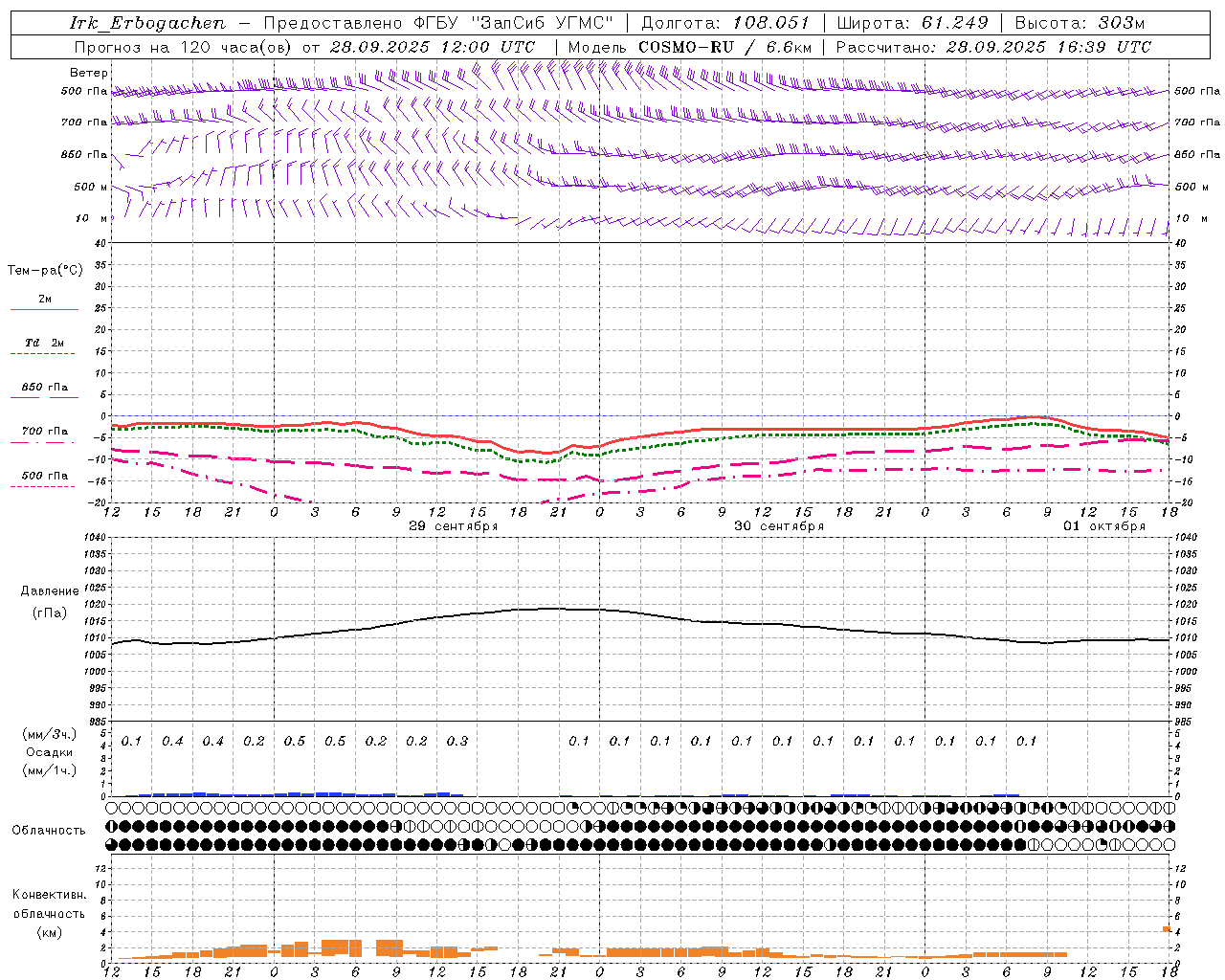
Task: Click the 700 гПа temperature legend entry
Action: (44, 432)
